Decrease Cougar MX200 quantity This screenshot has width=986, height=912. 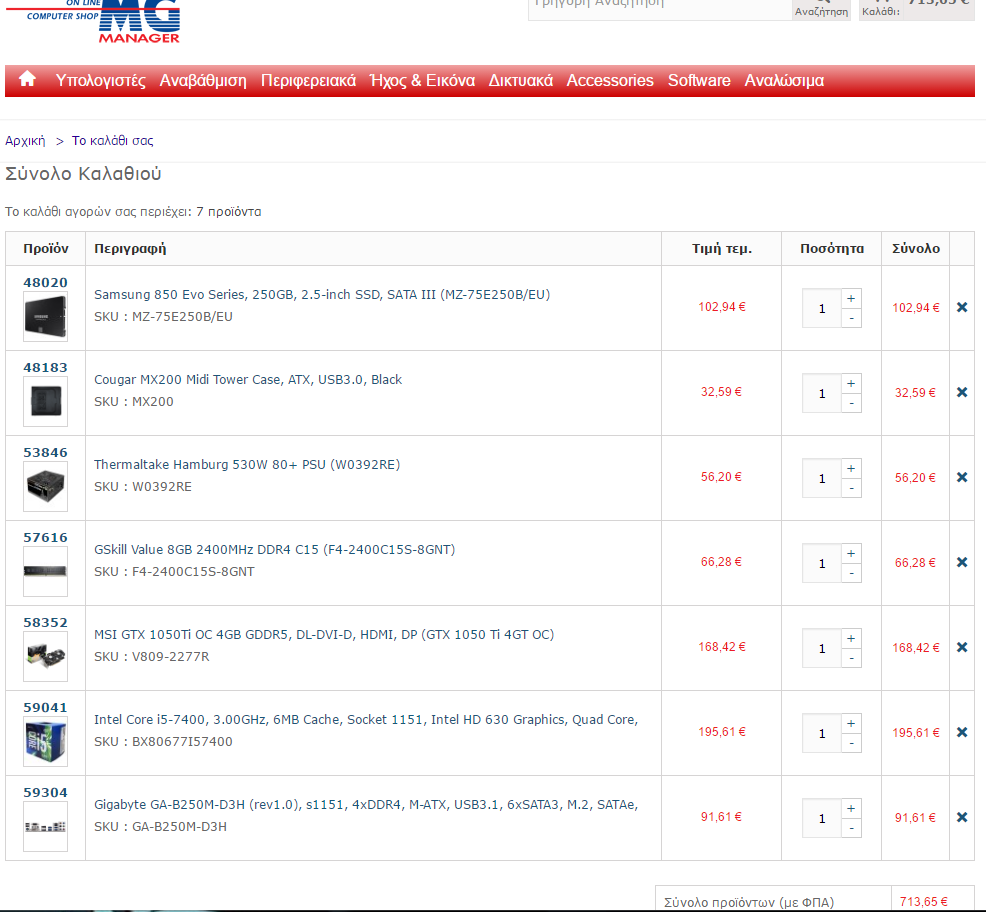click(x=851, y=403)
